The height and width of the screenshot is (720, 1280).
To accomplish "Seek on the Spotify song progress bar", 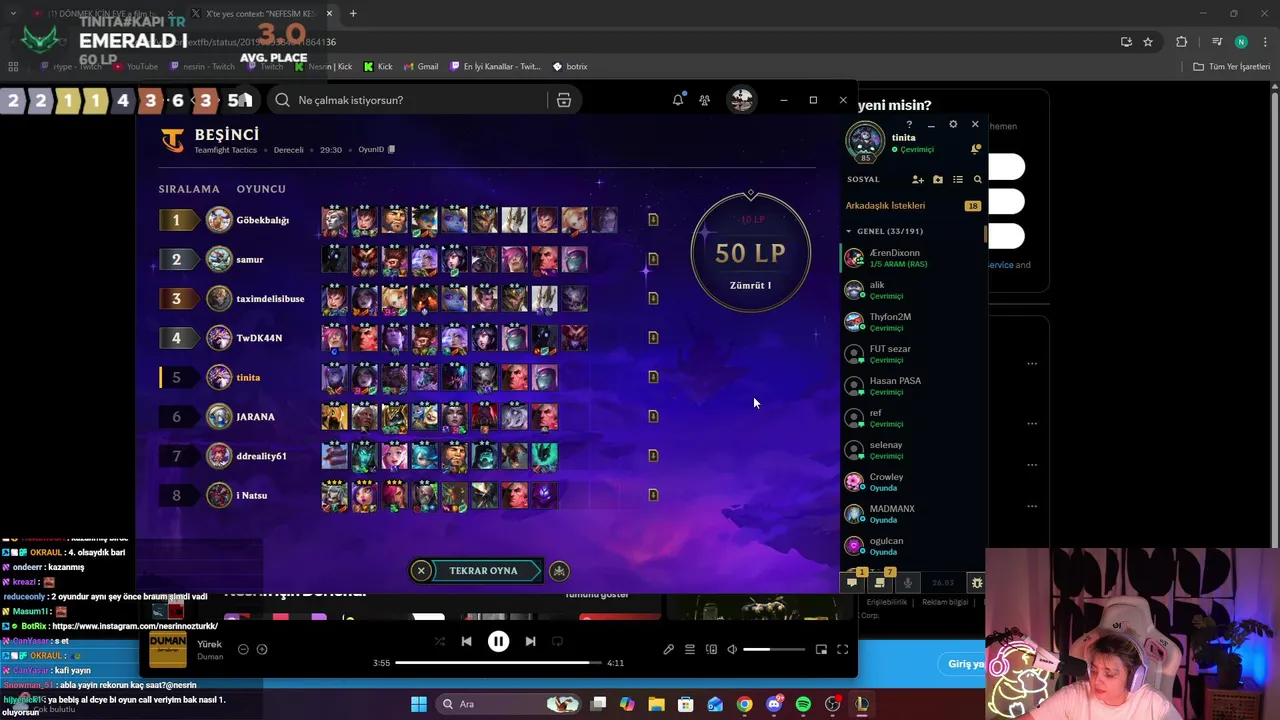I will pyautogui.click(x=499, y=662).
